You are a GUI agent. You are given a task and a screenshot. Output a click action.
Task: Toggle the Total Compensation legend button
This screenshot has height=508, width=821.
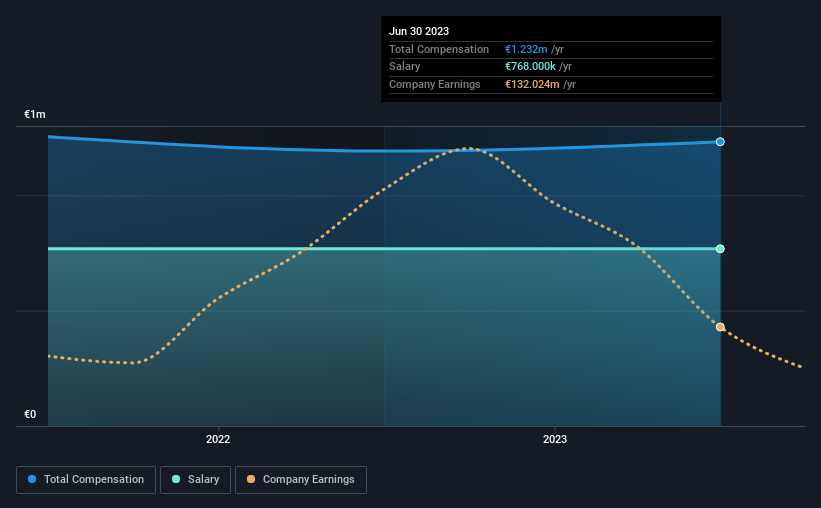click(x=86, y=480)
